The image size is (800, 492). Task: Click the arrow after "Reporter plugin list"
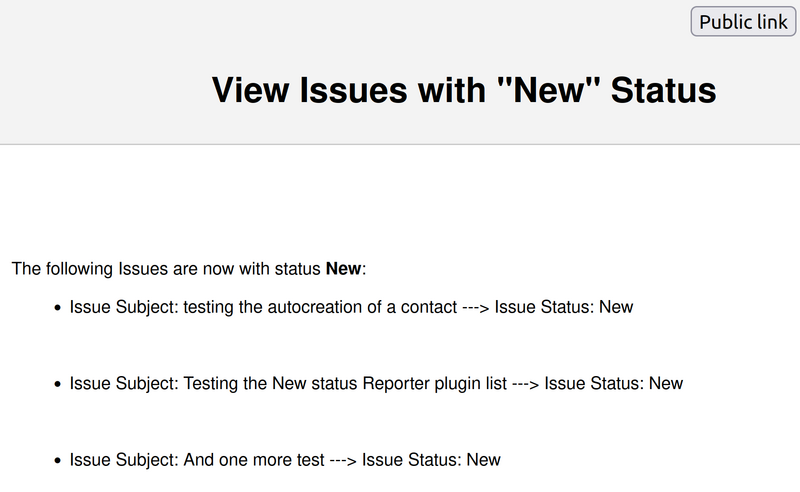click(x=525, y=383)
